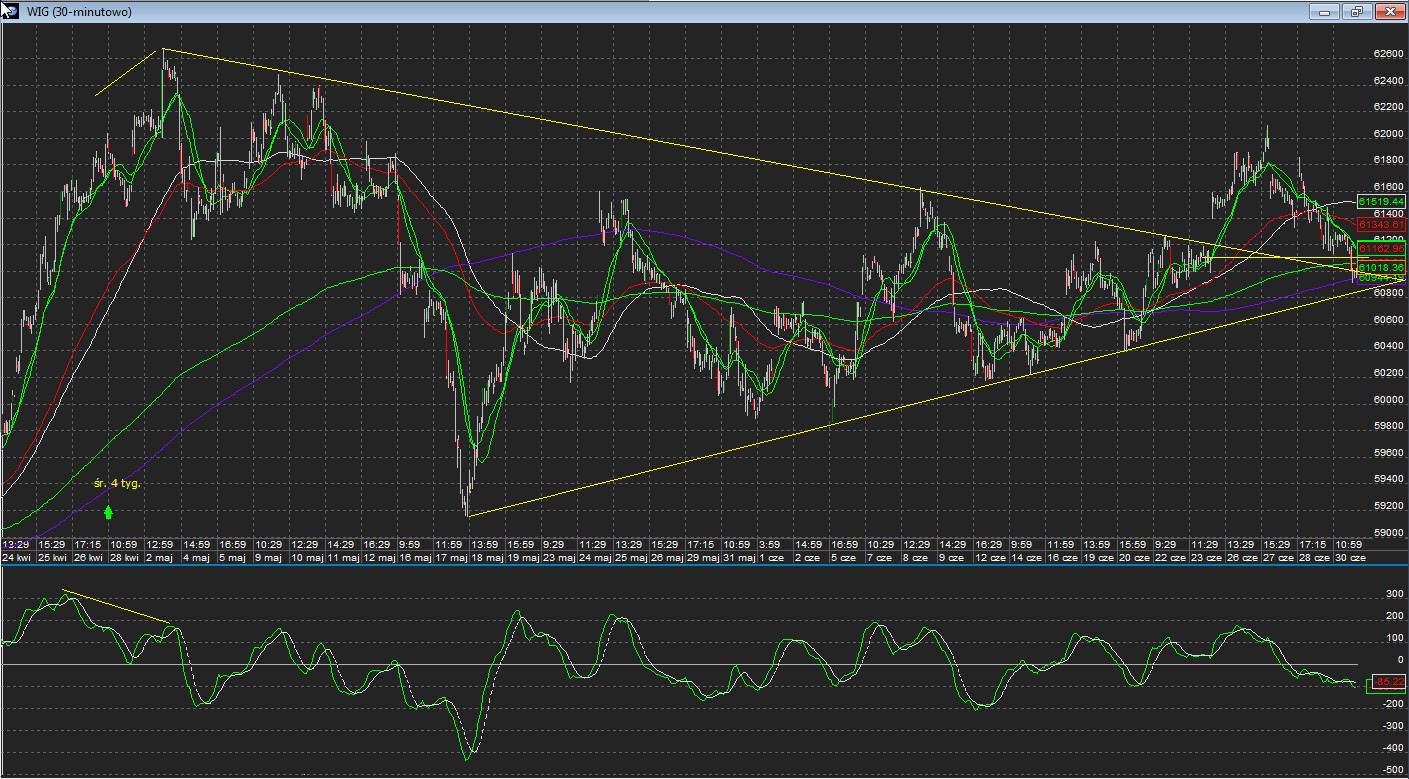Select the 'śr. 4 tyg.' text annotation
The height and width of the screenshot is (779, 1409).
117,483
